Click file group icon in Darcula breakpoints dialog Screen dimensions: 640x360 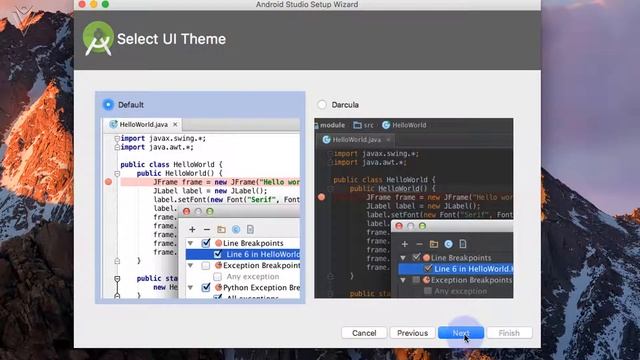463,244
